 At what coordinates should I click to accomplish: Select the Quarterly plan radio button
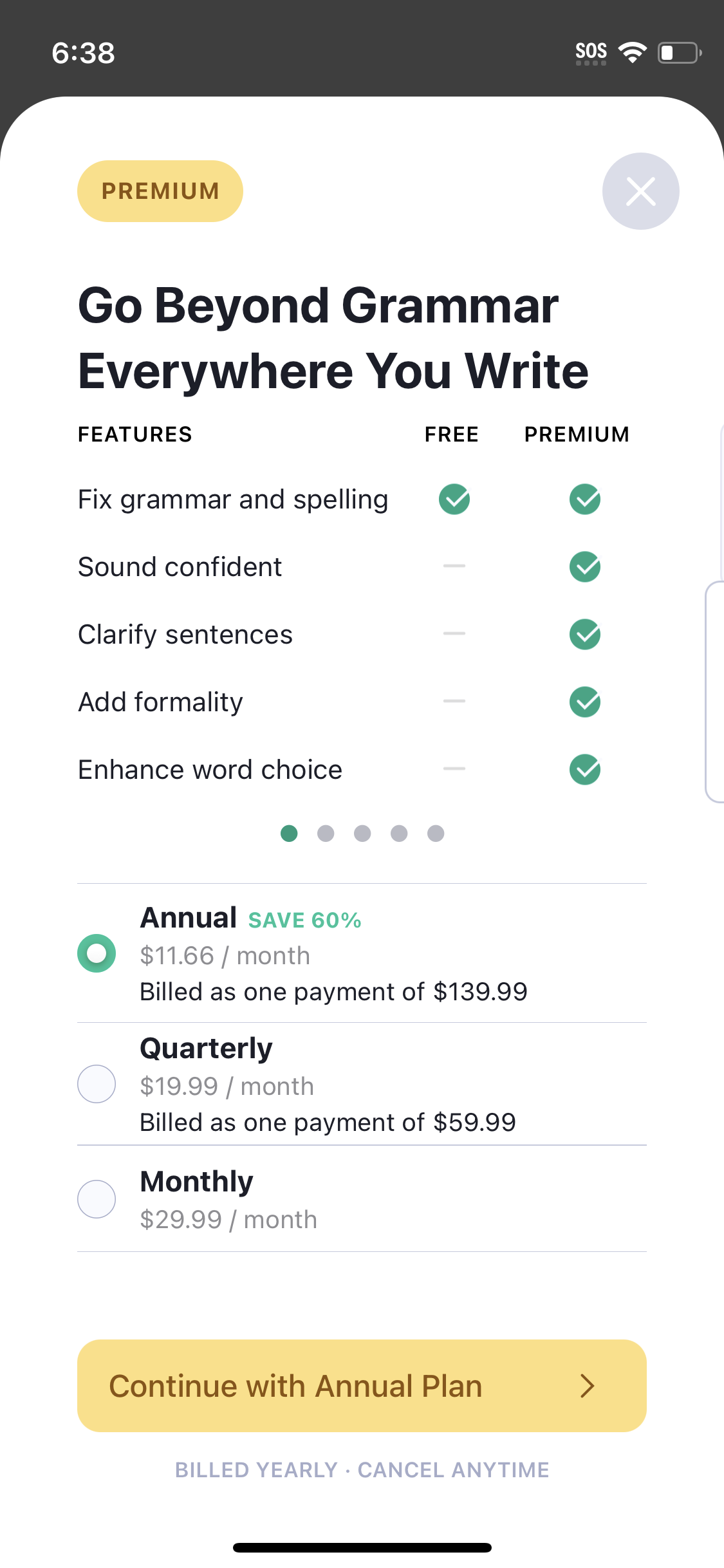click(x=97, y=1084)
